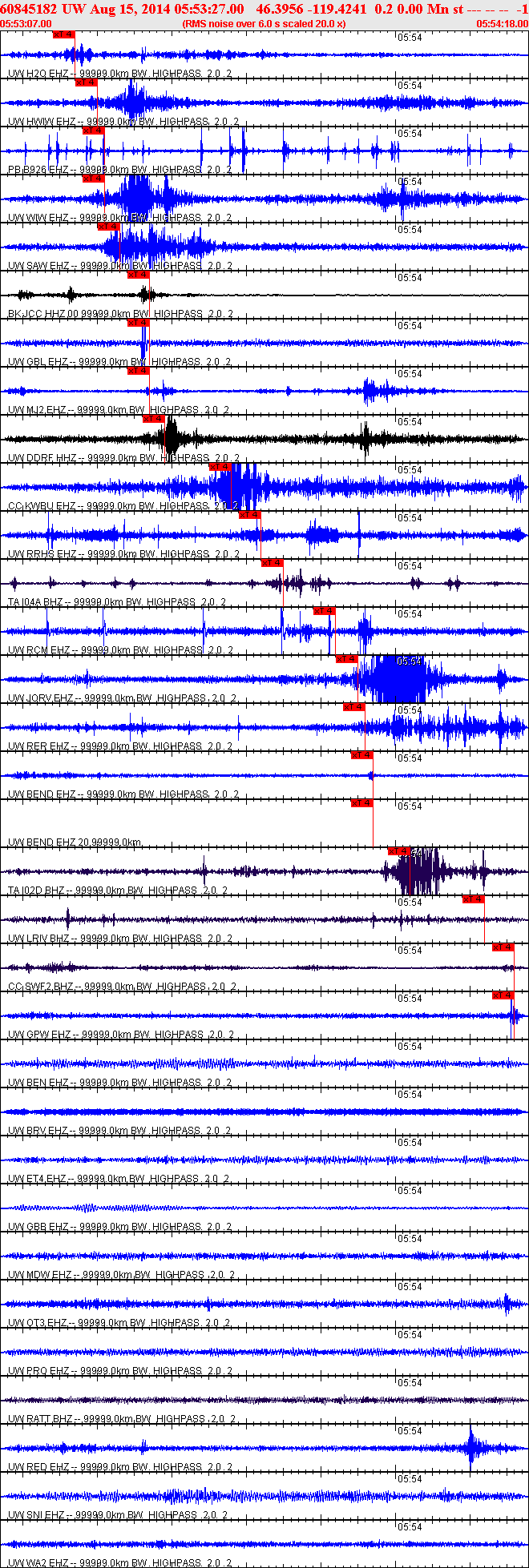The image size is (529, 1568).
Task: Click the pick flag on UW RCM trace
Action: 325,611
